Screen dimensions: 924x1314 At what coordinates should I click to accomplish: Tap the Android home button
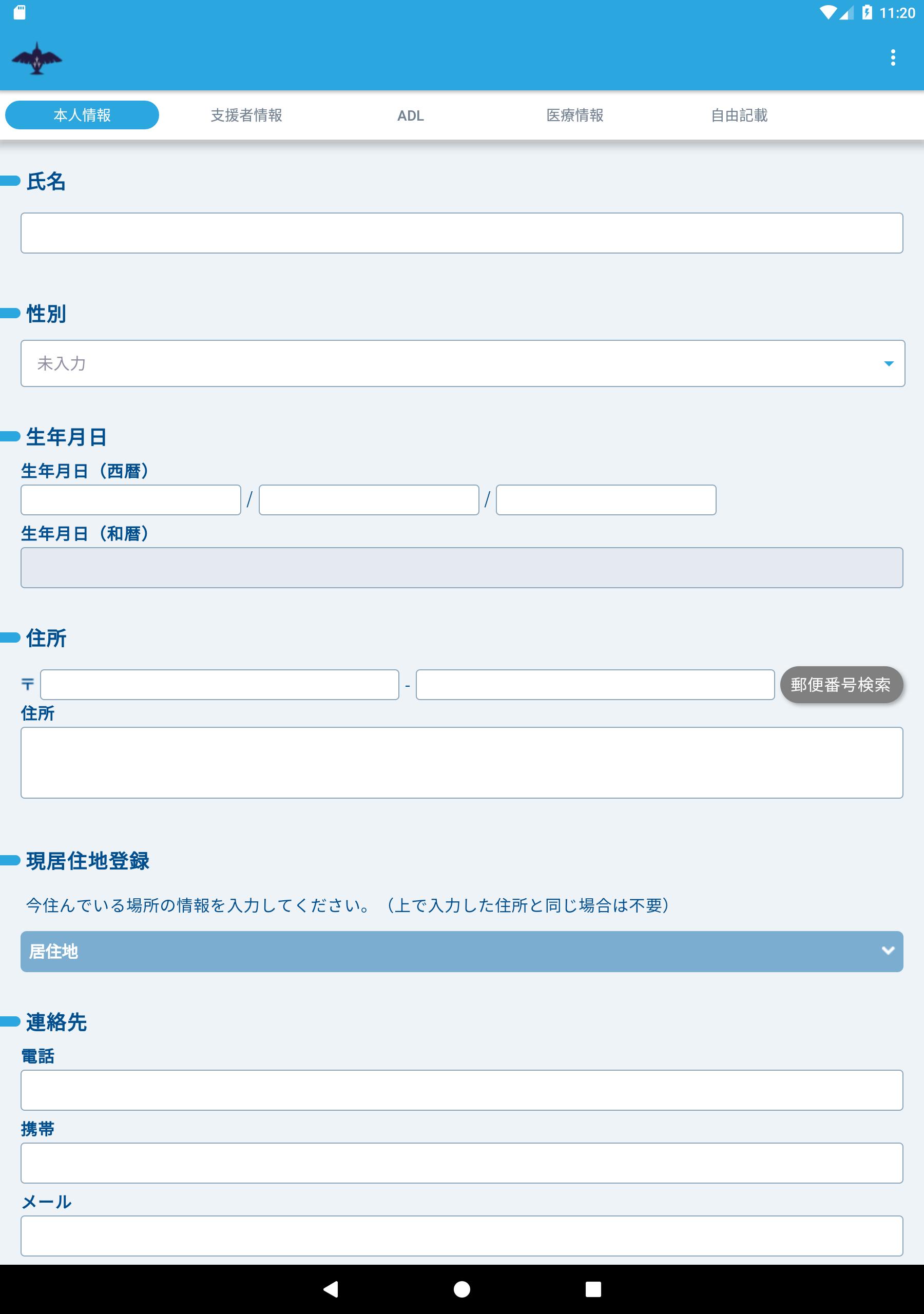click(x=462, y=1289)
